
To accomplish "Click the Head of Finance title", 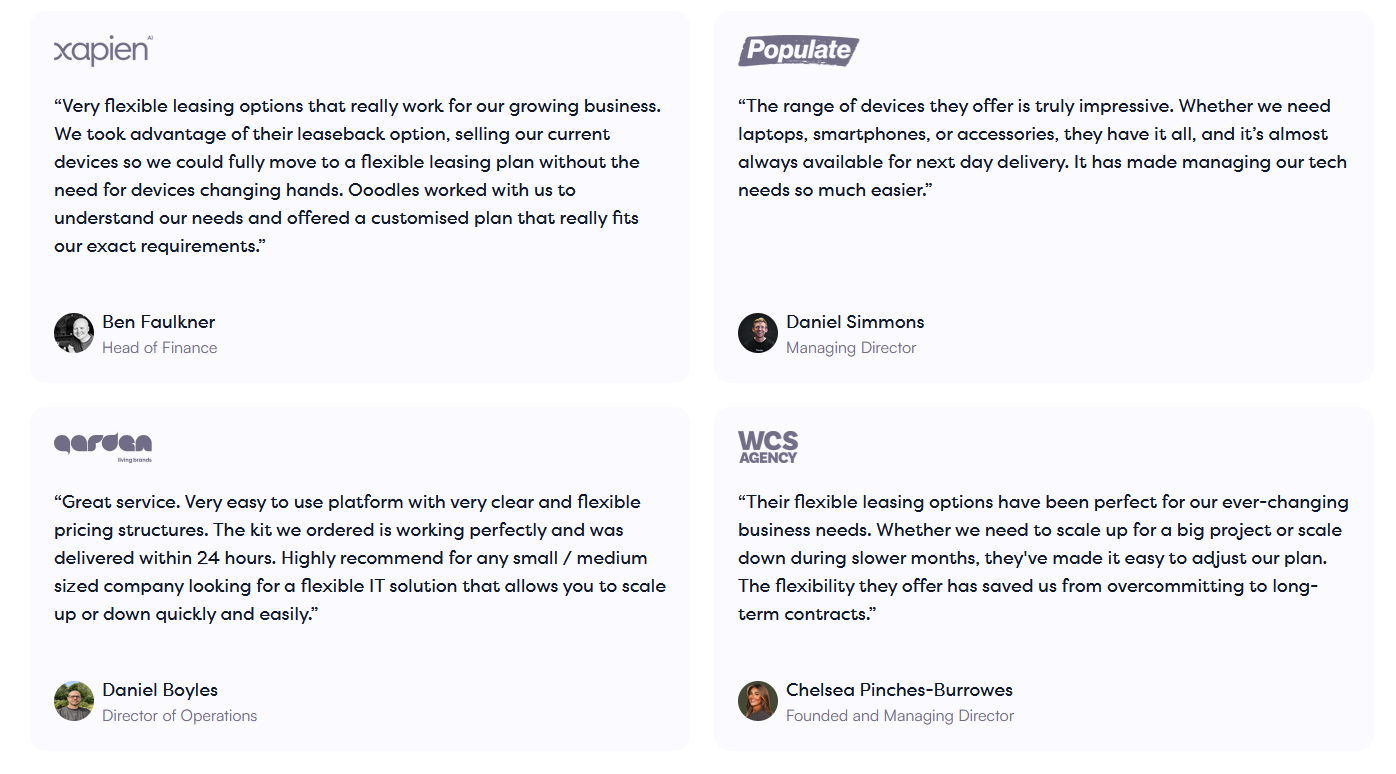I will point(159,348).
